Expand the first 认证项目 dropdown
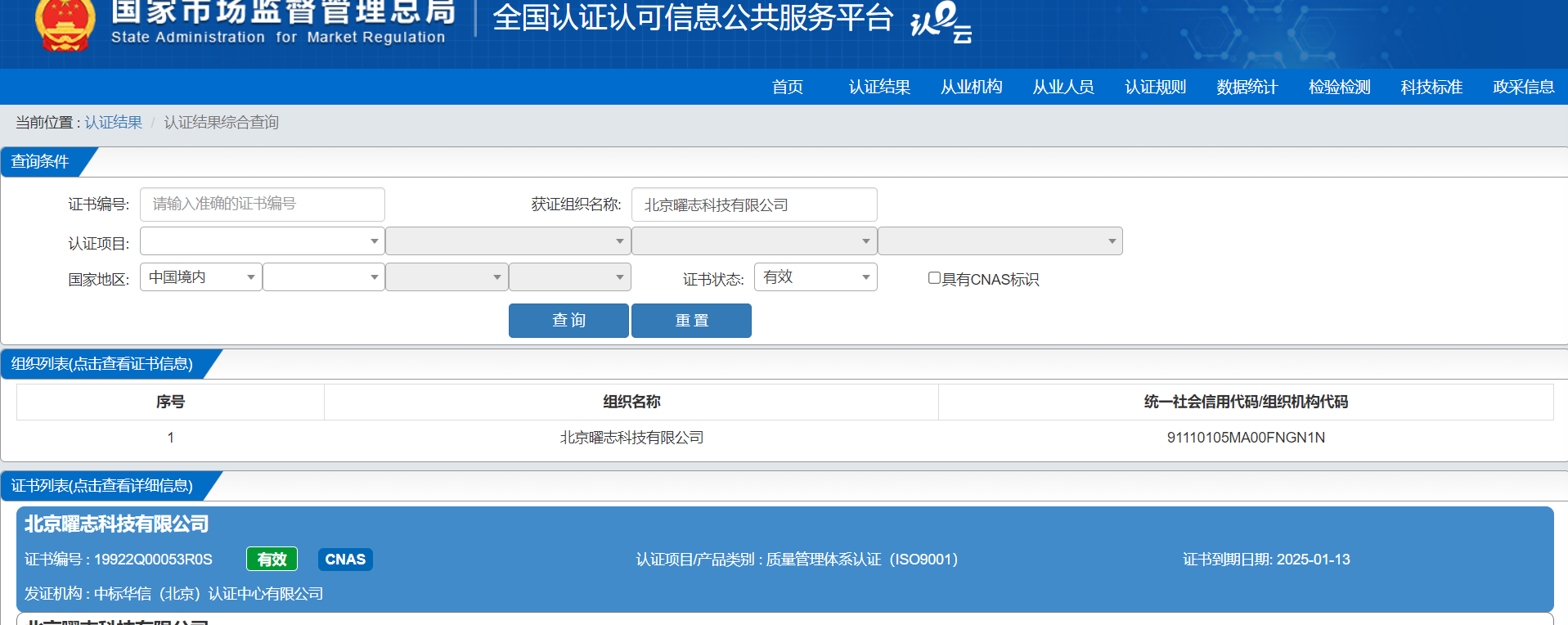Image resolution: width=1568 pixels, height=625 pixels. coord(263,241)
